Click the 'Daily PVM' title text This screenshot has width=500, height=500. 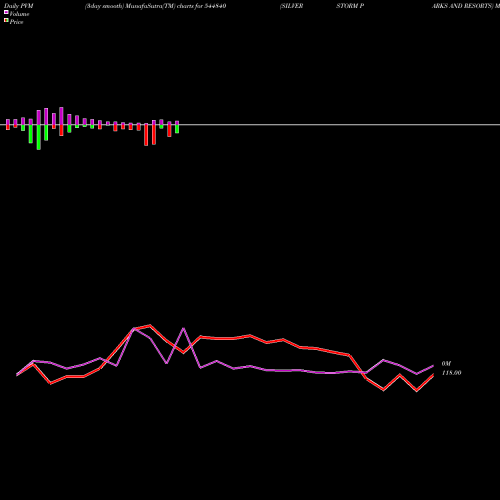pyautogui.click(x=19, y=6)
